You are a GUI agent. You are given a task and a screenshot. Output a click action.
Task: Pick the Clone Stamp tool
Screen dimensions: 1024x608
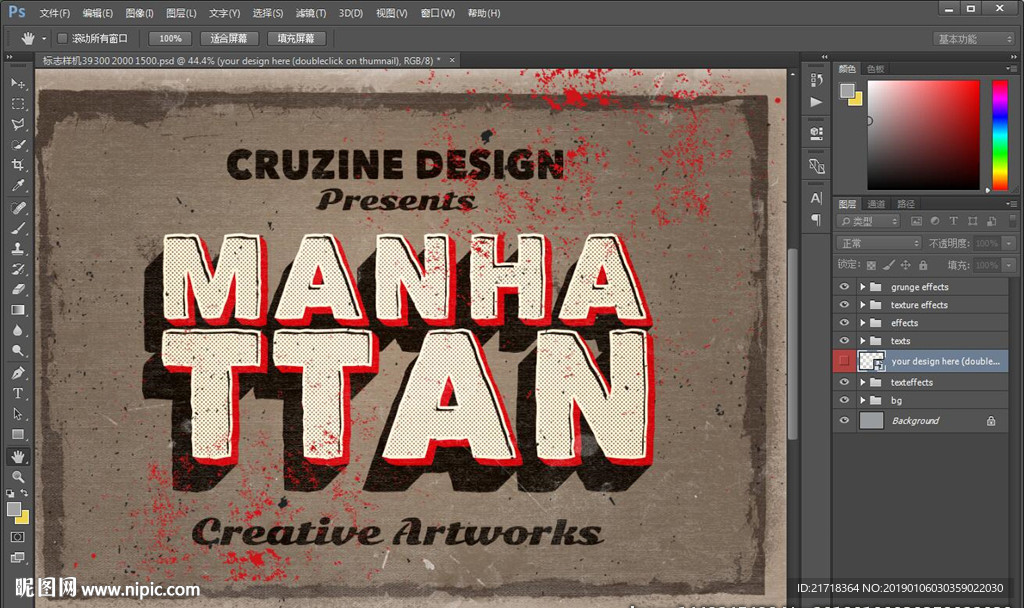18,249
